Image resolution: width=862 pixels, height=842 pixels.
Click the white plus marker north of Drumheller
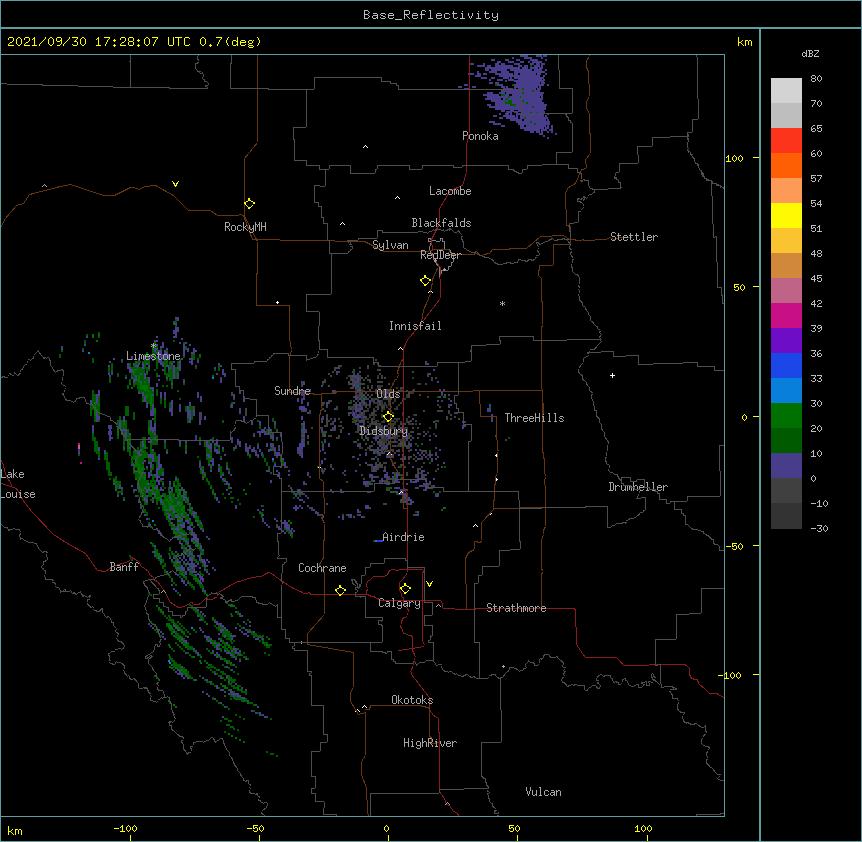612,375
